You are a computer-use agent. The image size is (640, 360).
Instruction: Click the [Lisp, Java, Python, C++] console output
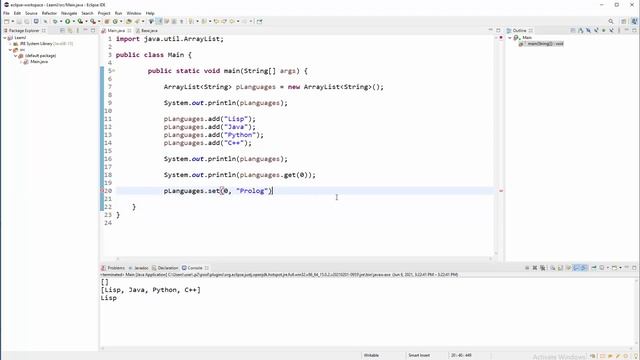(151, 290)
